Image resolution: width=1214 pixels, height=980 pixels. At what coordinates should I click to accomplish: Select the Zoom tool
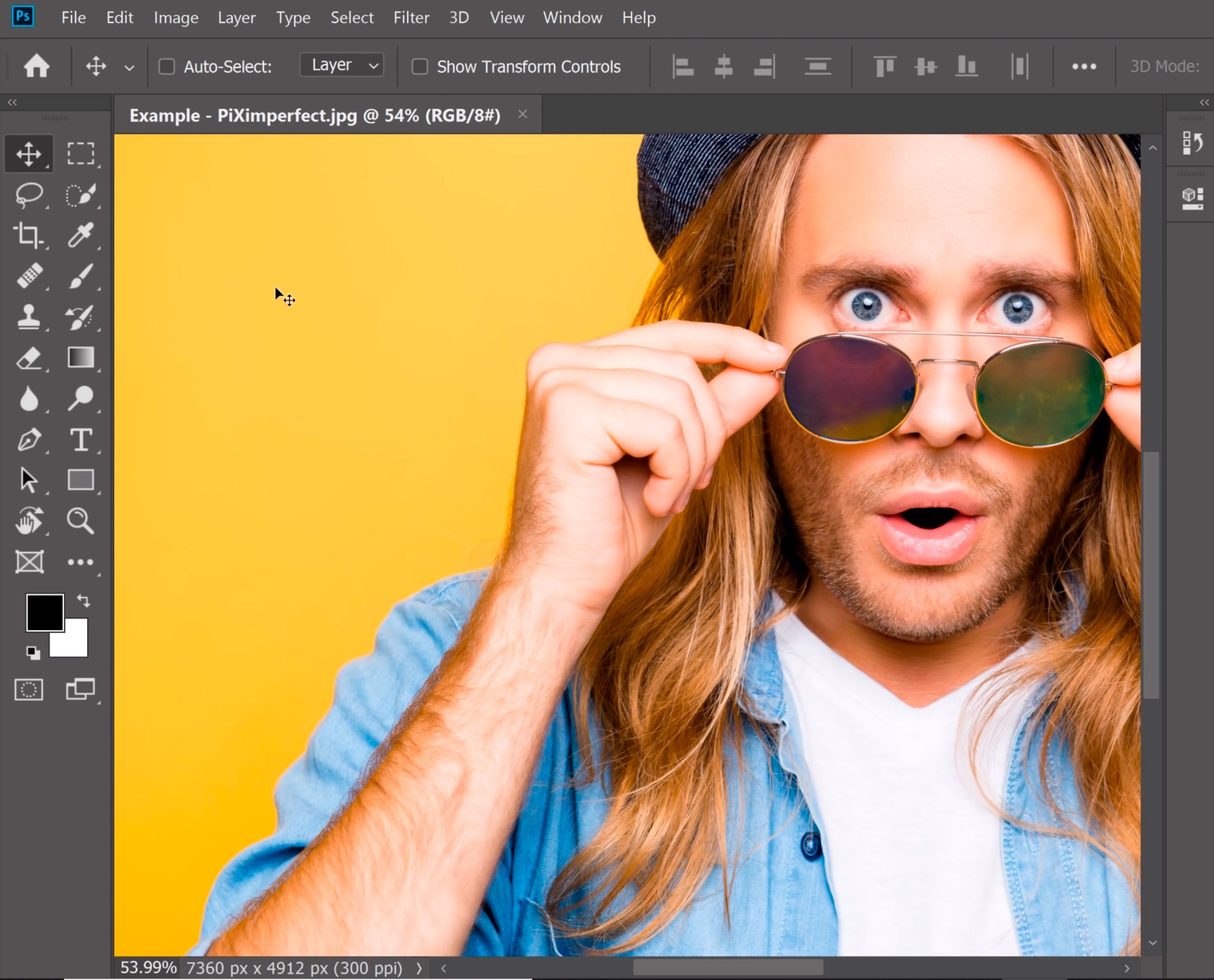click(x=80, y=520)
